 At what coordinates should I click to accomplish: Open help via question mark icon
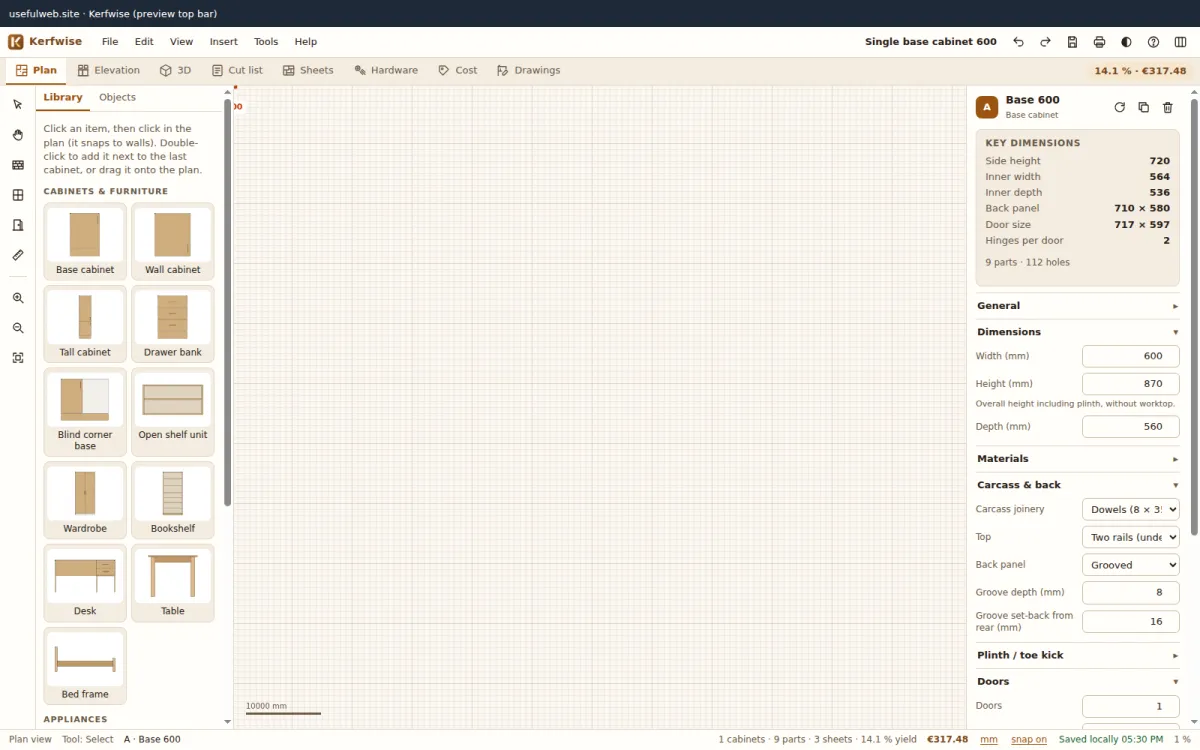(1153, 42)
